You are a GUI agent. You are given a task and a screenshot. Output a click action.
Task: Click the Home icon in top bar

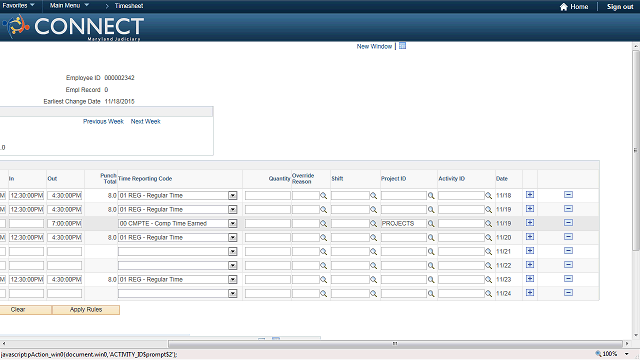coord(564,7)
